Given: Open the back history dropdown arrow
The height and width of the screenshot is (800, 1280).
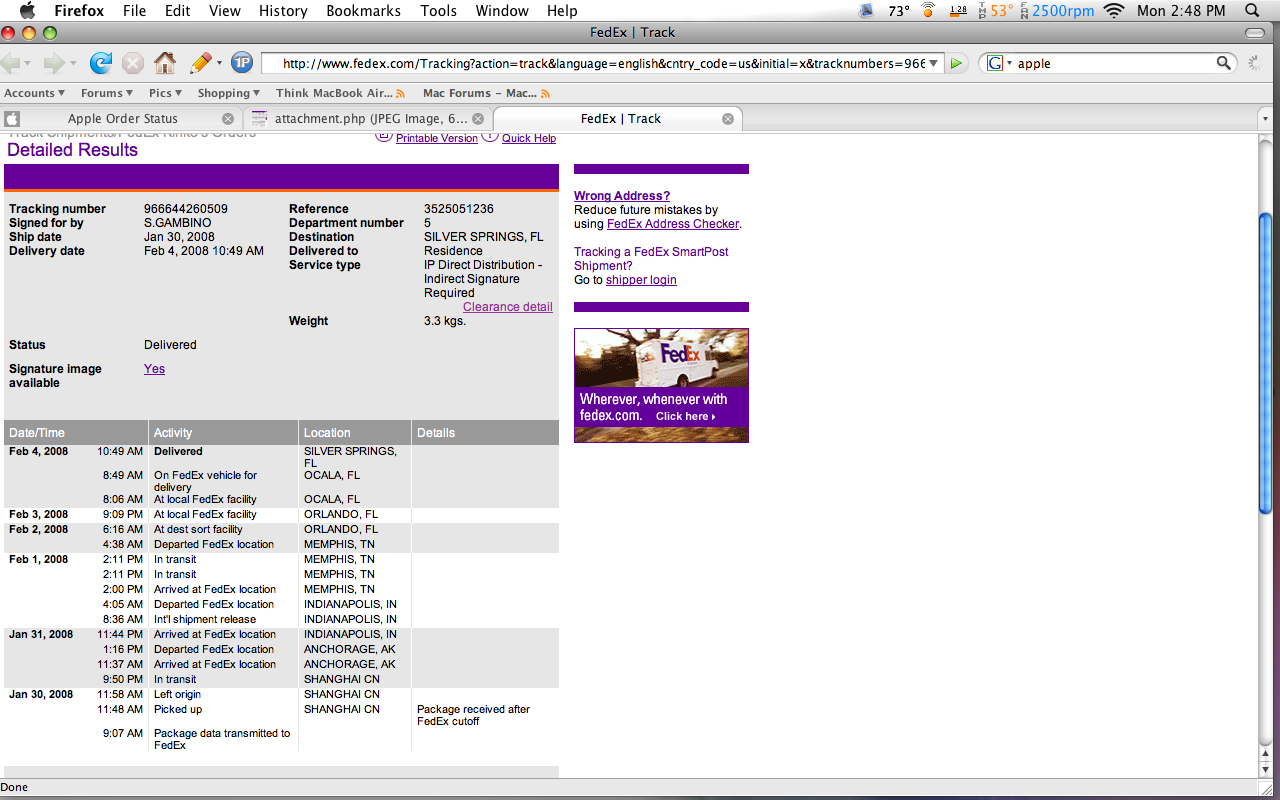Looking at the screenshot, I should 28,63.
